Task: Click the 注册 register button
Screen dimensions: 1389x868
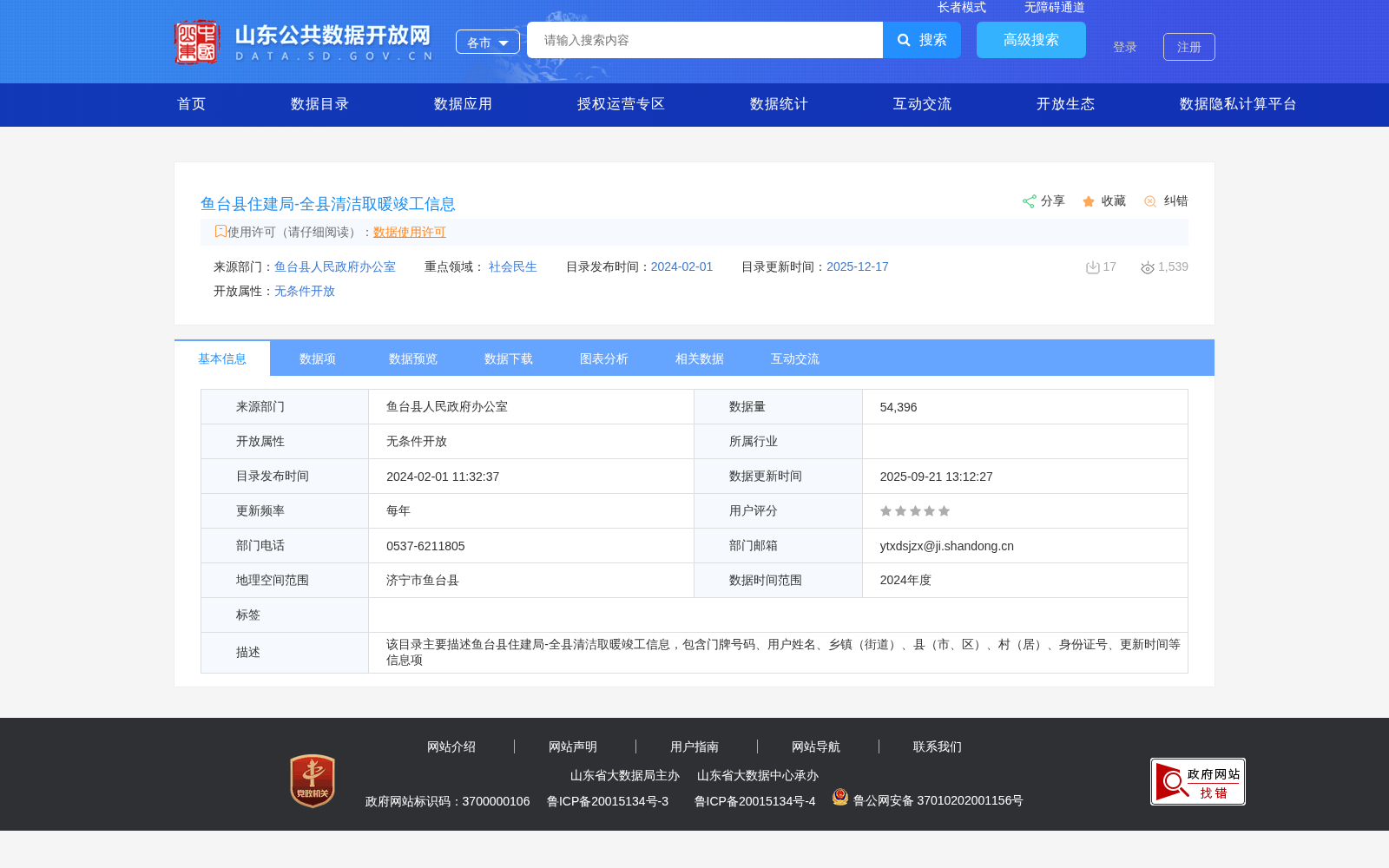Action: point(1189,47)
